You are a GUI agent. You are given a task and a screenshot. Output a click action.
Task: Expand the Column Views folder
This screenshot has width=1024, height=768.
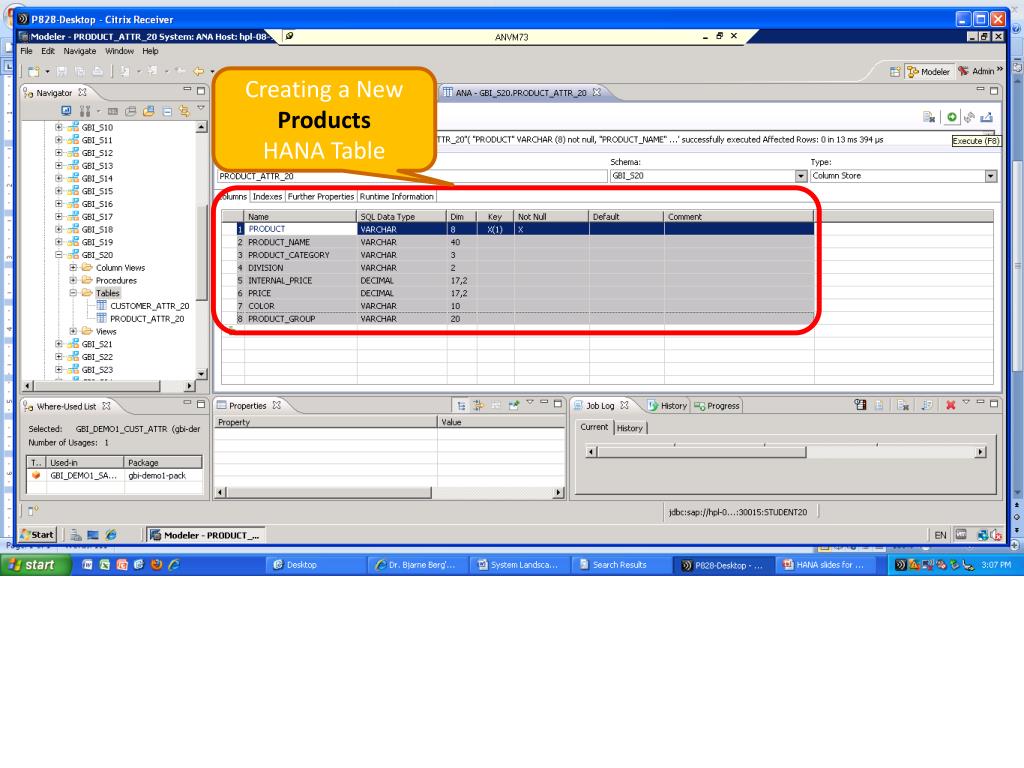(x=73, y=268)
